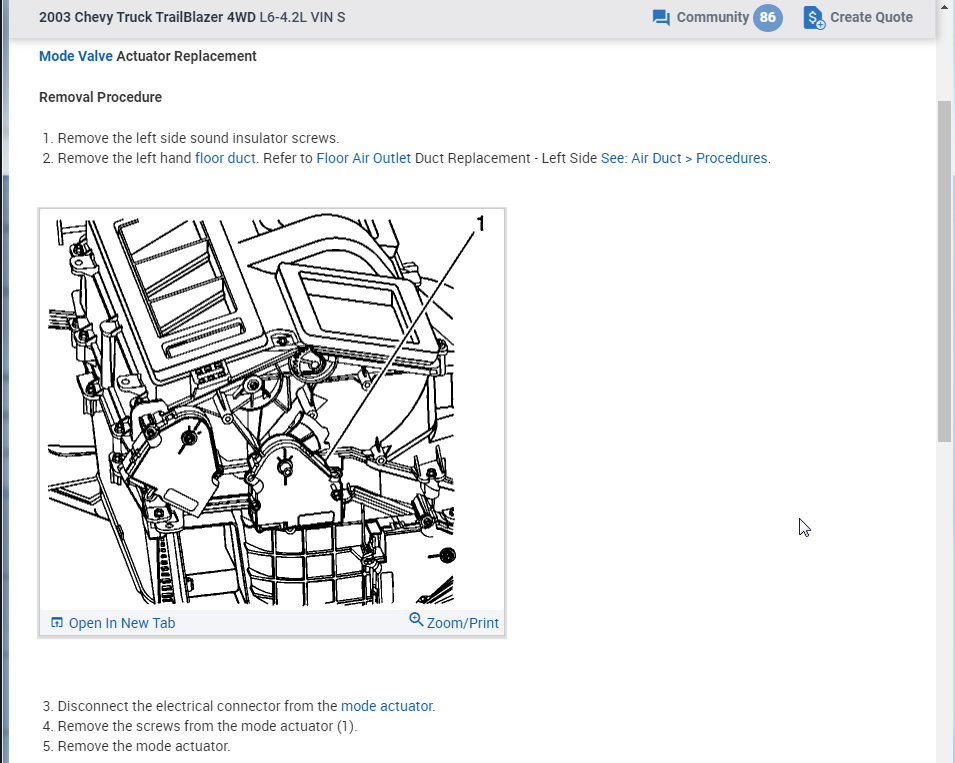Viewport: 955px width, 763px height.
Task: Click step 1 'Remove the left side sound insulator screws'
Action: (x=198, y=138)
